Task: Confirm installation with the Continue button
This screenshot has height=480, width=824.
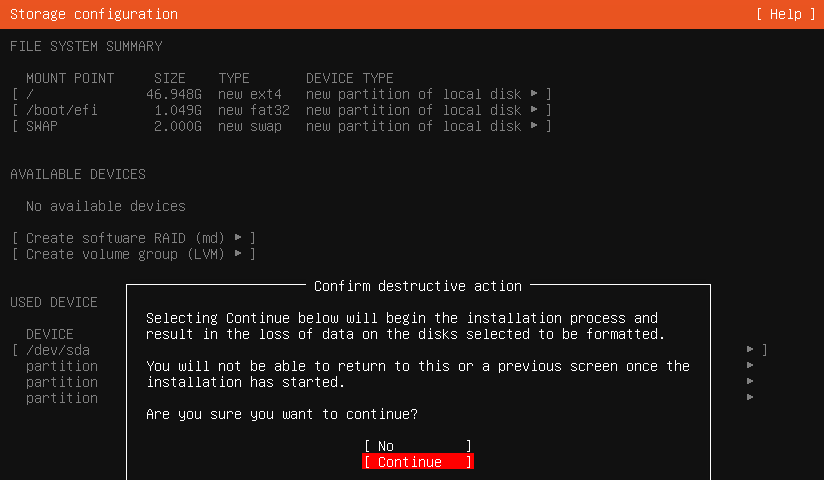Action: coord(418,462)
